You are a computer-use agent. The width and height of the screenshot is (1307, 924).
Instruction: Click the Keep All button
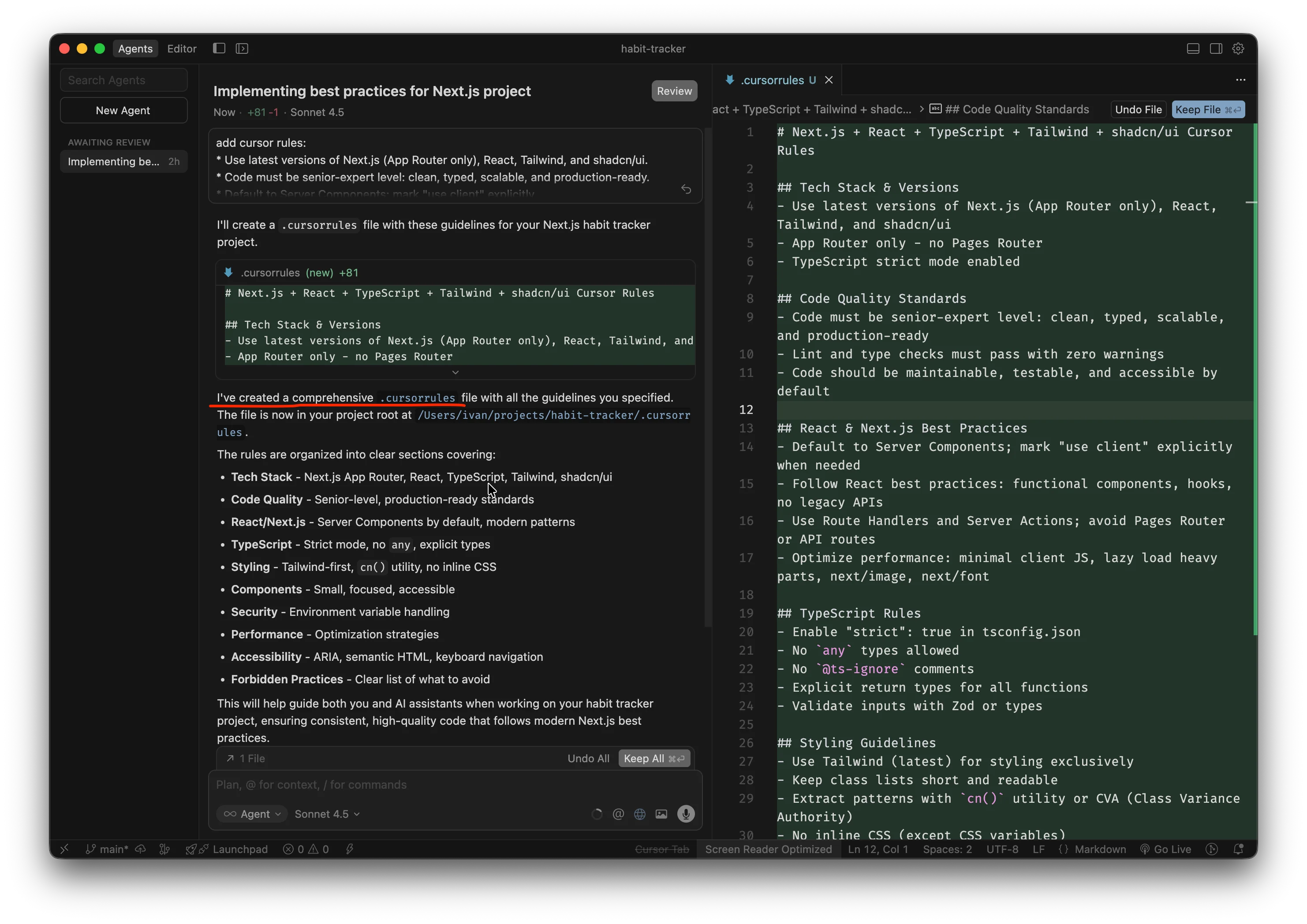(x=654, y=758)
